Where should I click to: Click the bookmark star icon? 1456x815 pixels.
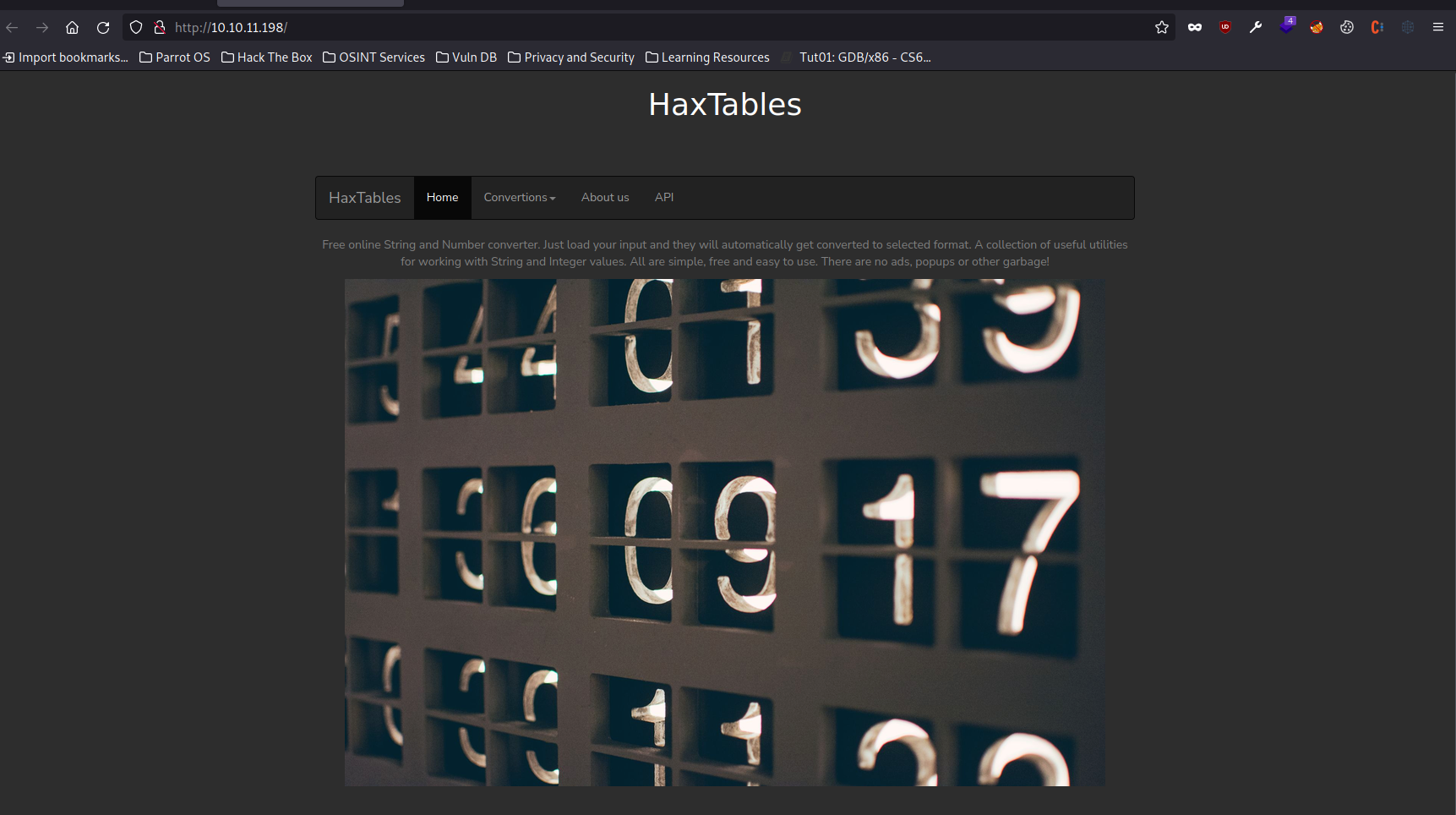point(1162,28)
